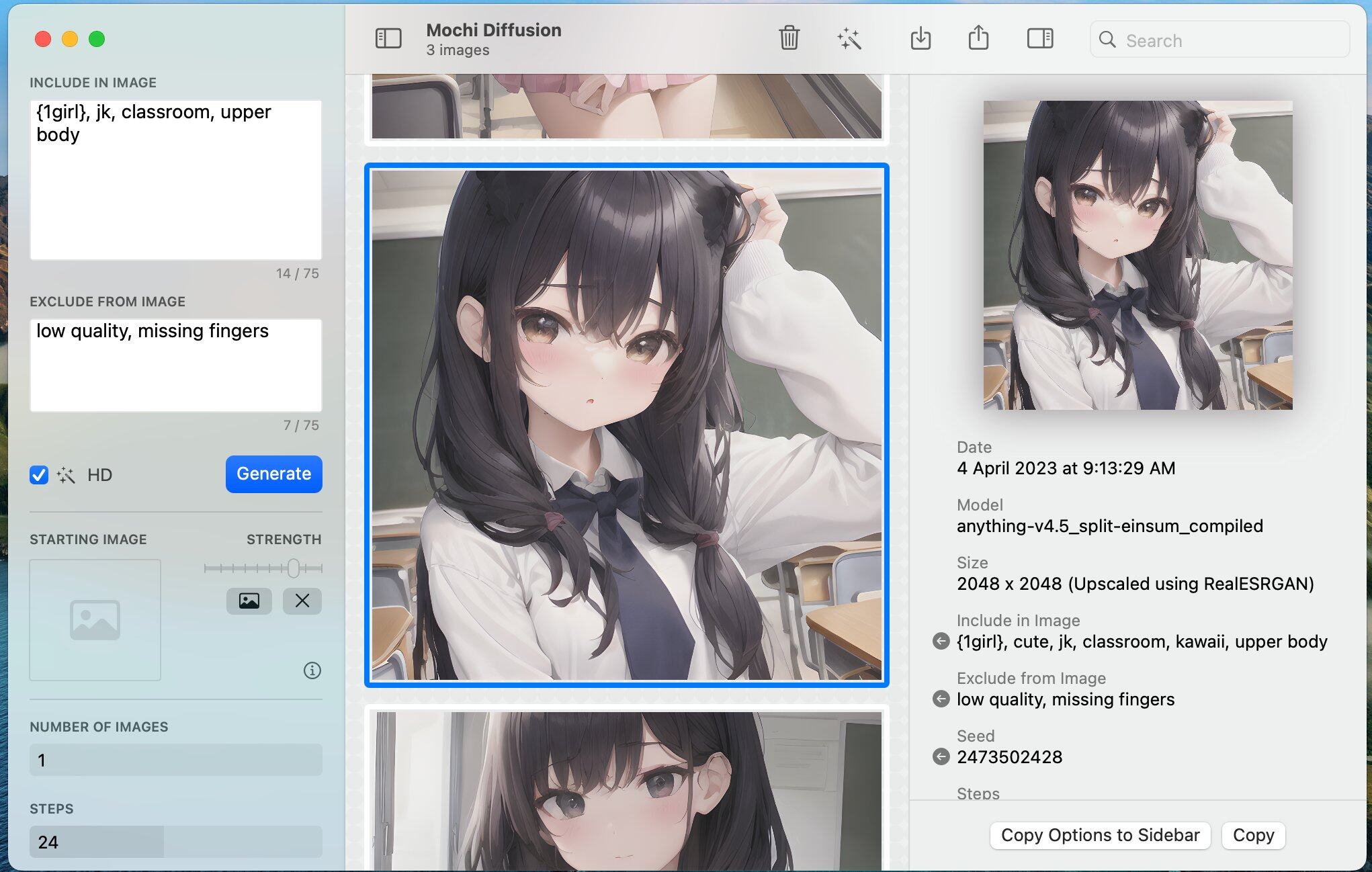The image size is (1372, 872).
Task: Click the Steps label in inspector
Action: [x=978, y=793]
